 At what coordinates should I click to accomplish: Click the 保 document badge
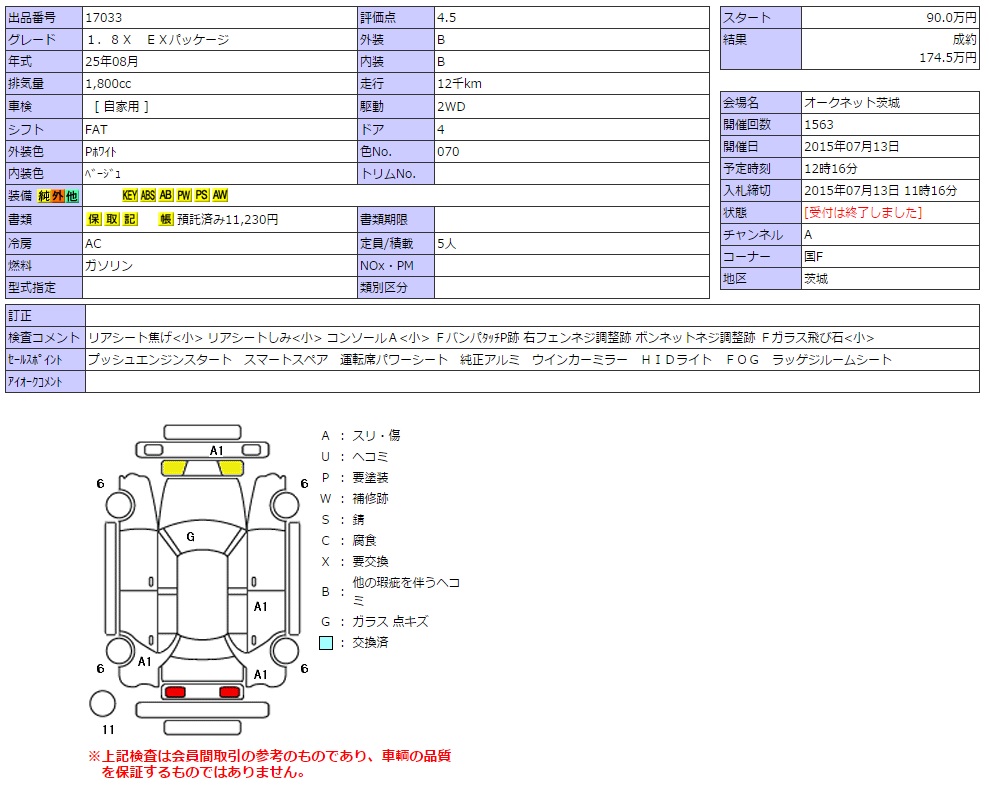coord(95,220)
